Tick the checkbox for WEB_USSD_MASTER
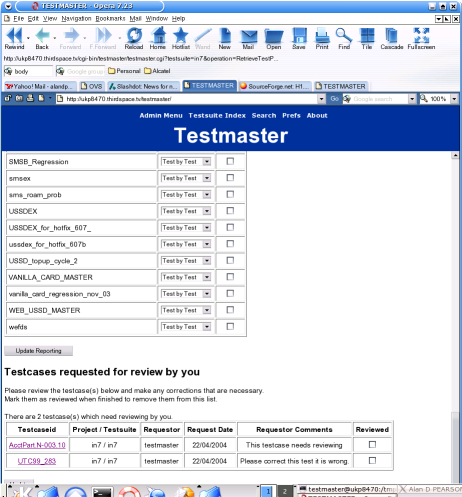 pyautogui.click(x=230, y=310)
